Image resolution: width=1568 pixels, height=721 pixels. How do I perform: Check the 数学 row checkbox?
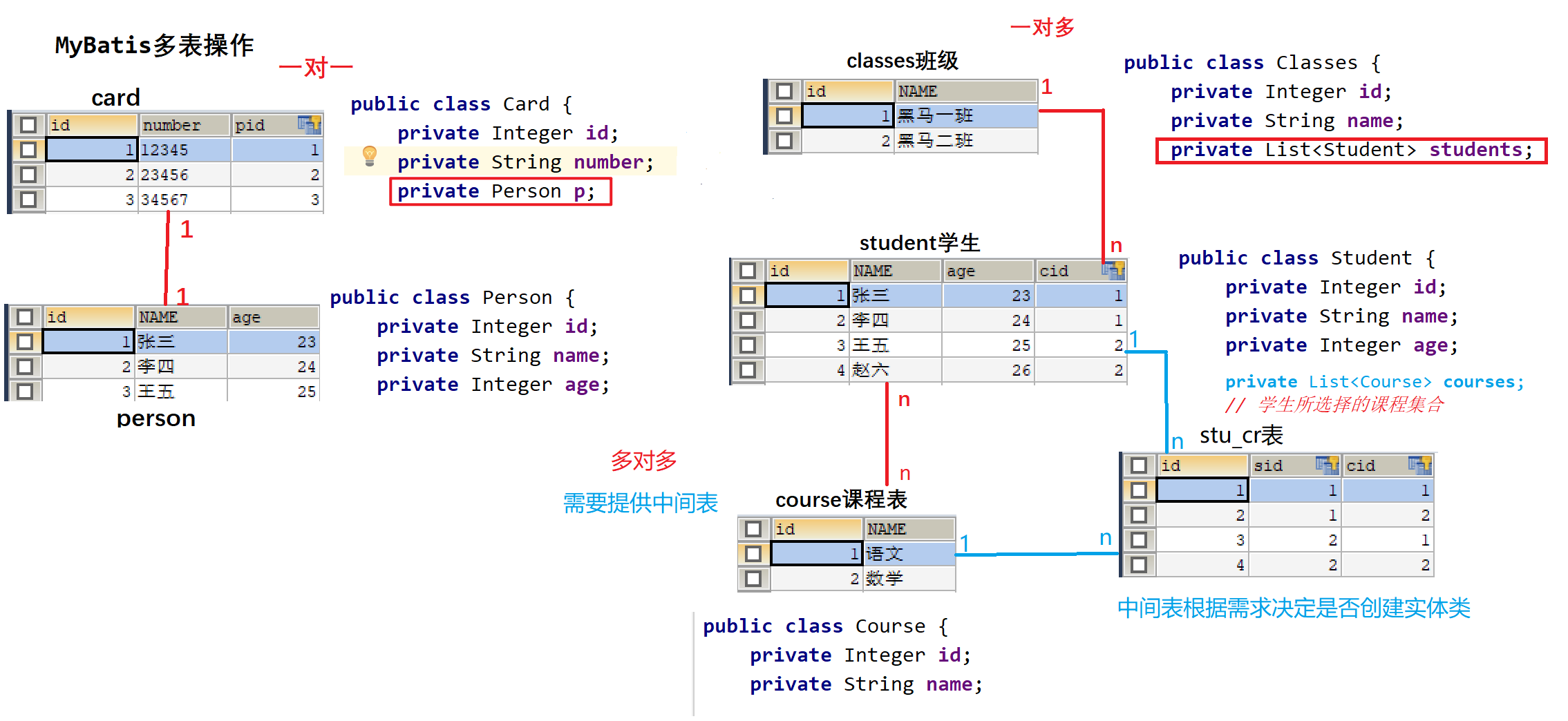(753, 579)
